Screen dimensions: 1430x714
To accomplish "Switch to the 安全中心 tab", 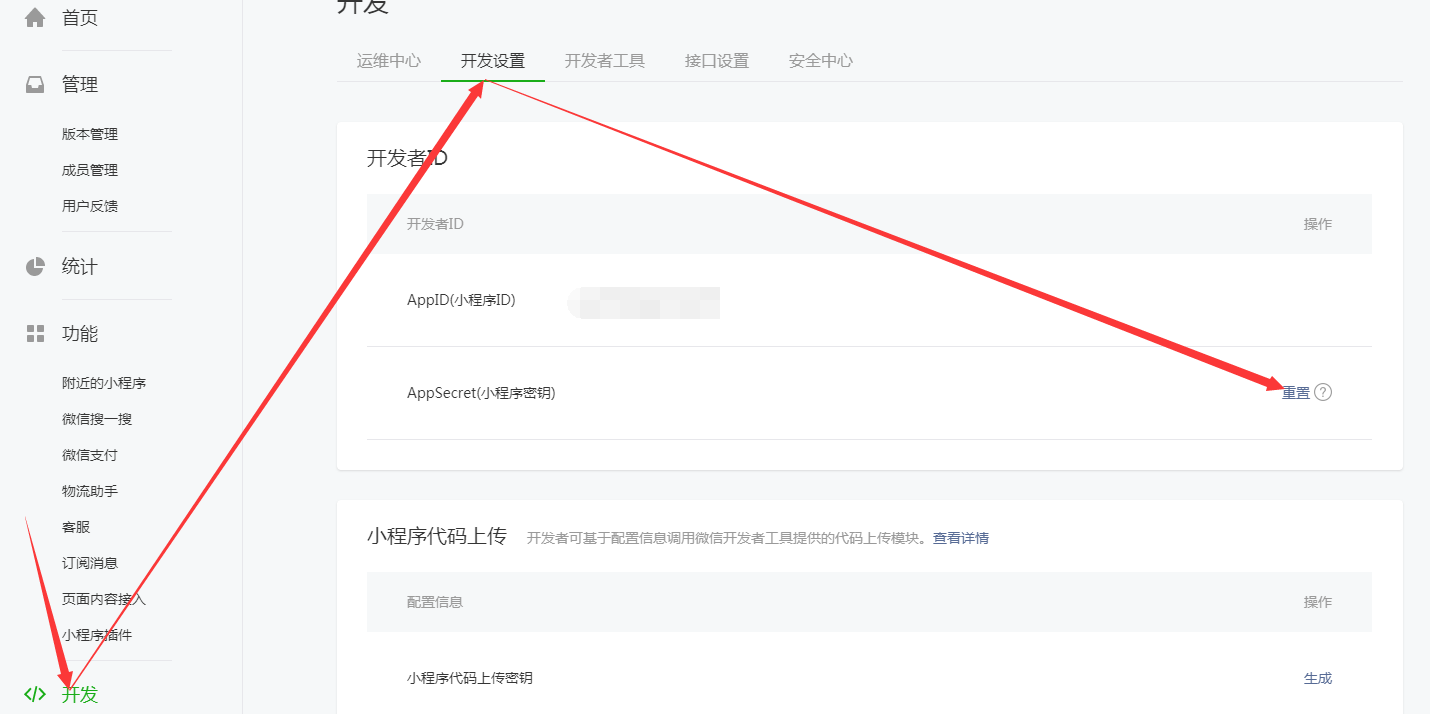I will click(x=821, y=61).
